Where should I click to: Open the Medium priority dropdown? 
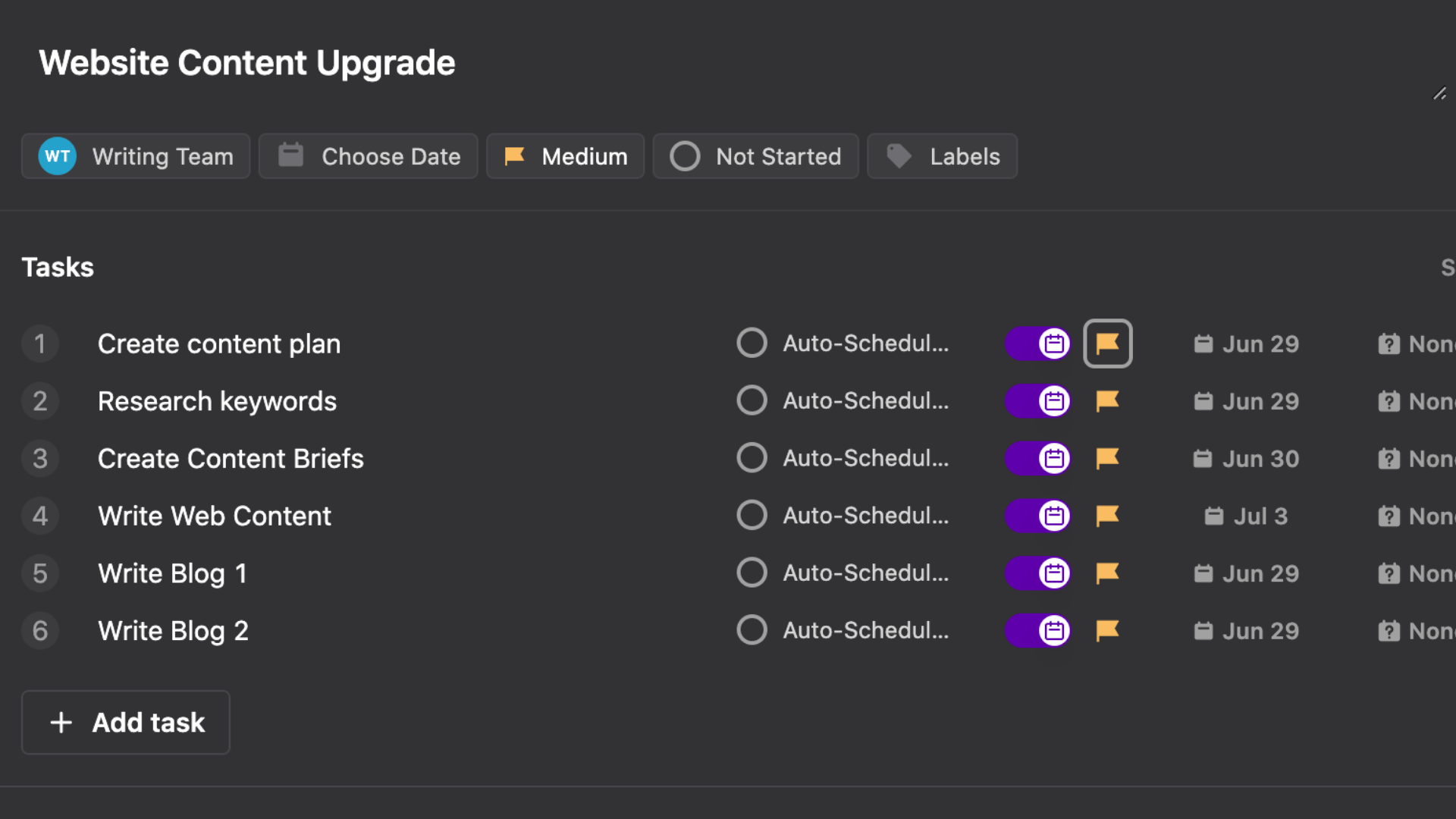coord(565,156)
